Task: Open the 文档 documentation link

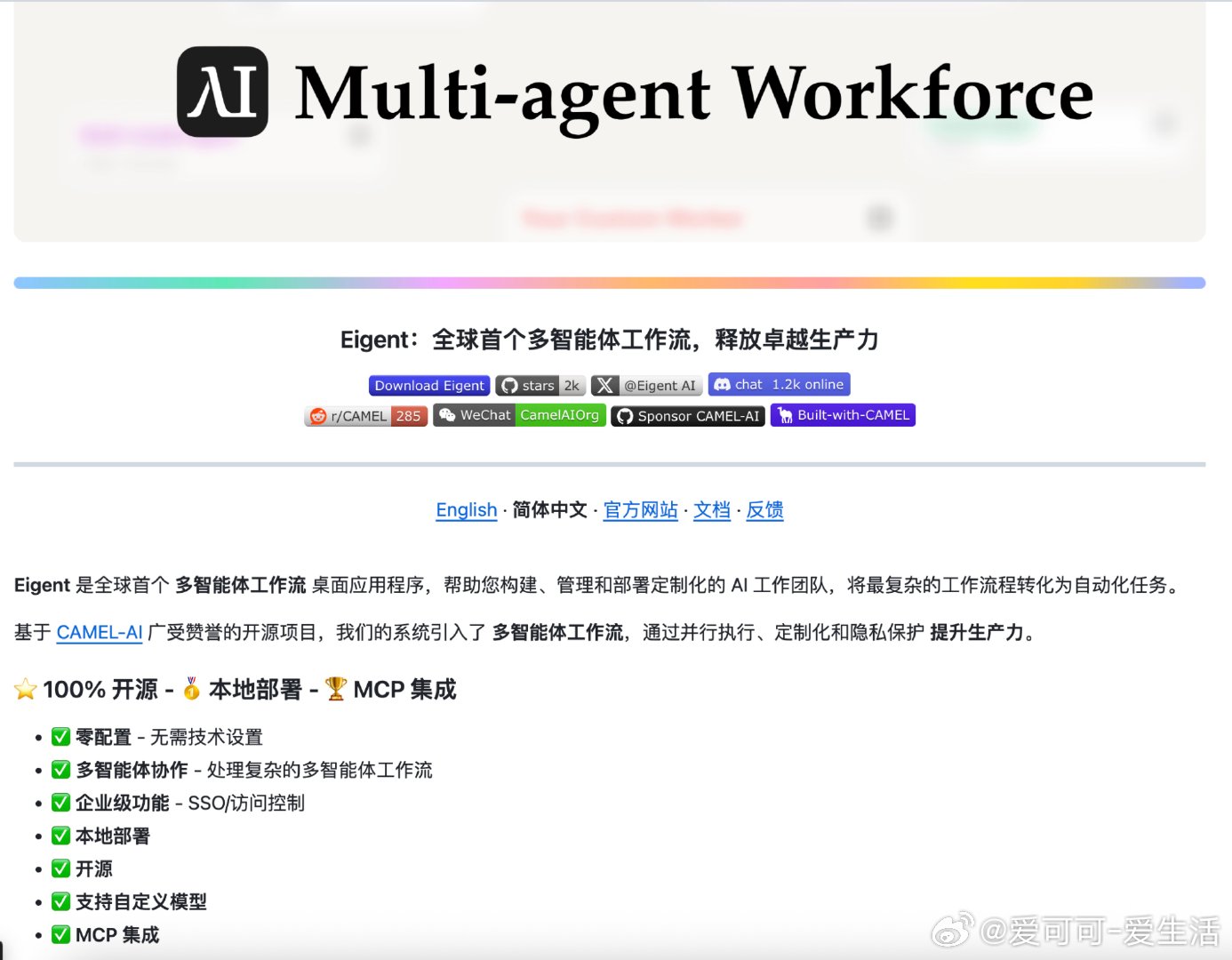Action: (712, 510)
